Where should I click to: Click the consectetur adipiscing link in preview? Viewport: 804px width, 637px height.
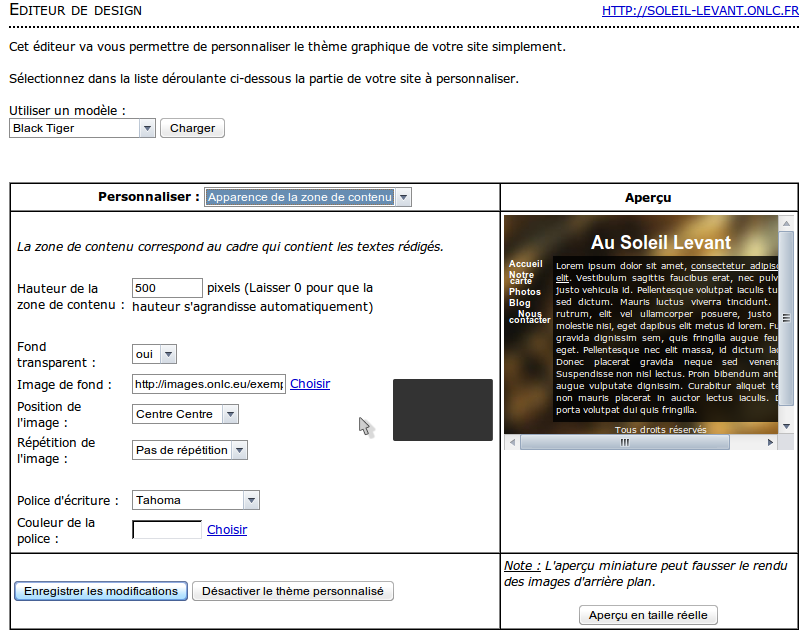click(734, 266)
